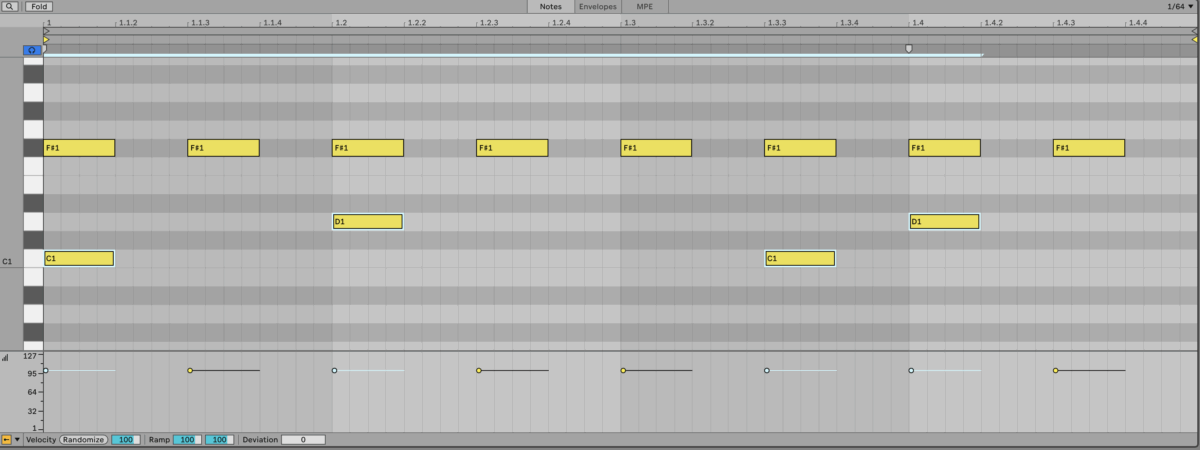Toggle the blue headphone preview button
Screen dimensions: 1200x450
[x=32, y=49]
